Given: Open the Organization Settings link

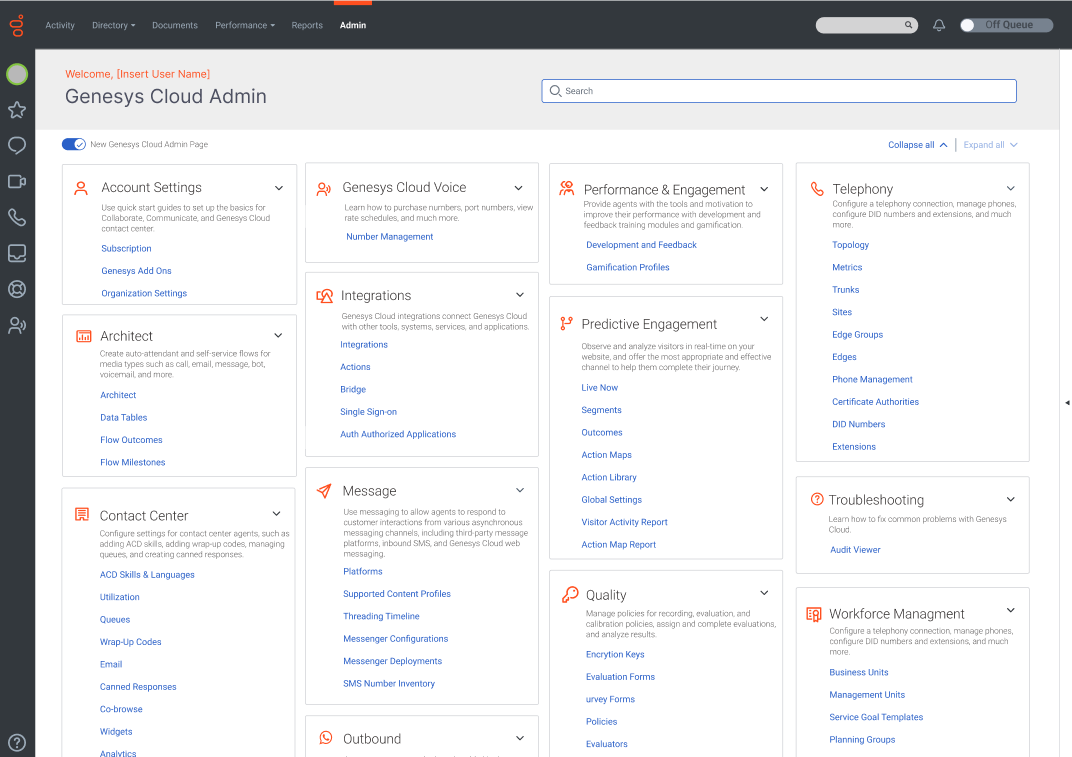Looking at the screenshot, I should point(144,294).
